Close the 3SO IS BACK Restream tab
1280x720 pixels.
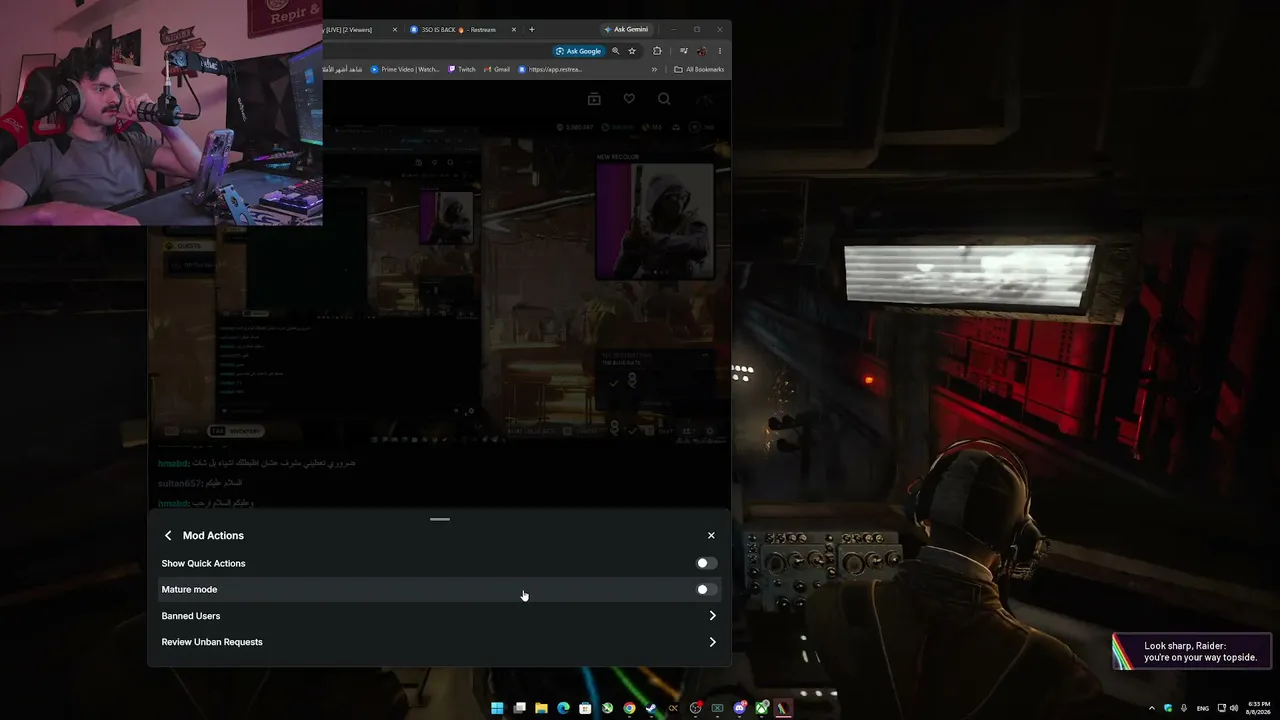[x=514, y=30]
